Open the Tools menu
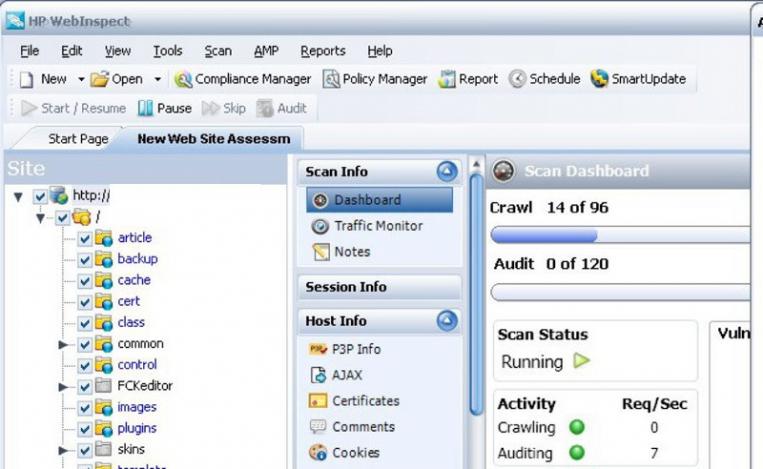 coord(167,51)
